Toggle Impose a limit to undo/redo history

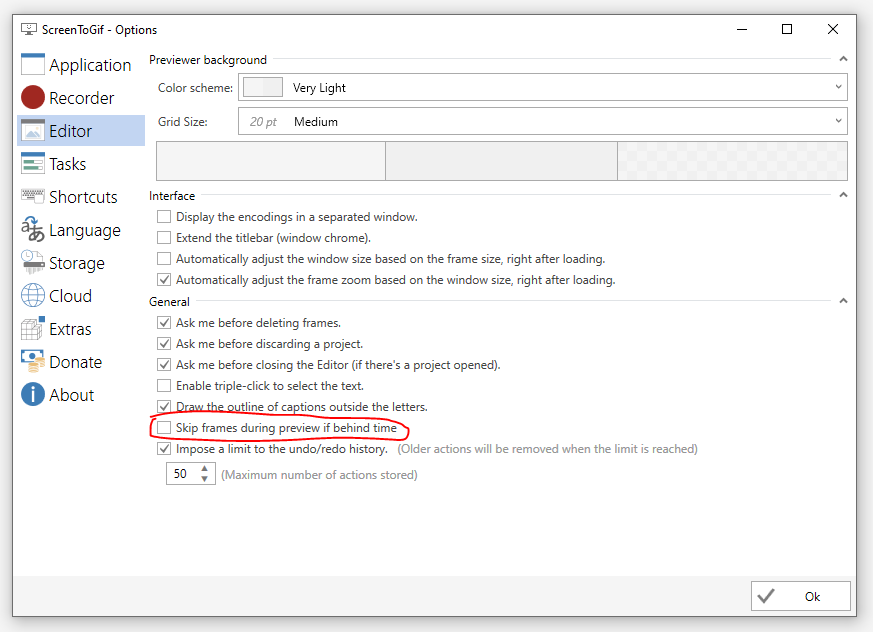164,449
